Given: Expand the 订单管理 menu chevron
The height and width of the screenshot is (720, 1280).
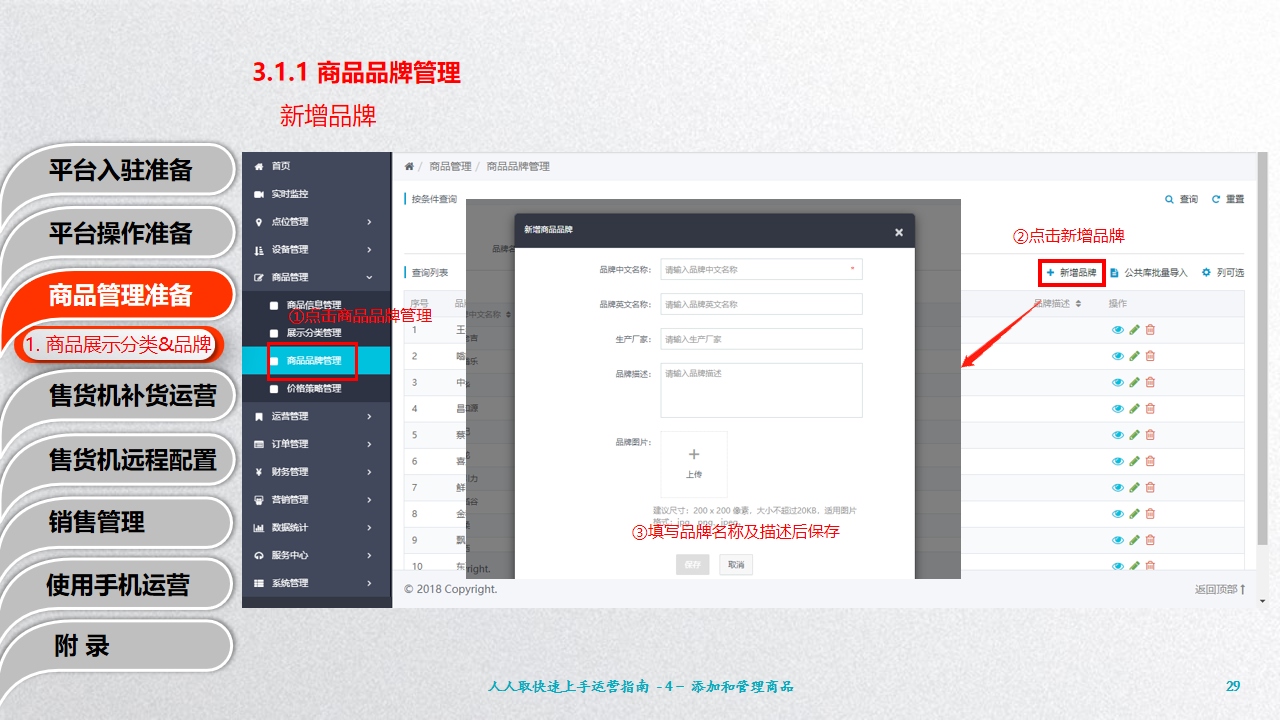Looking at the screenshot, I should [x=369, y=444].
